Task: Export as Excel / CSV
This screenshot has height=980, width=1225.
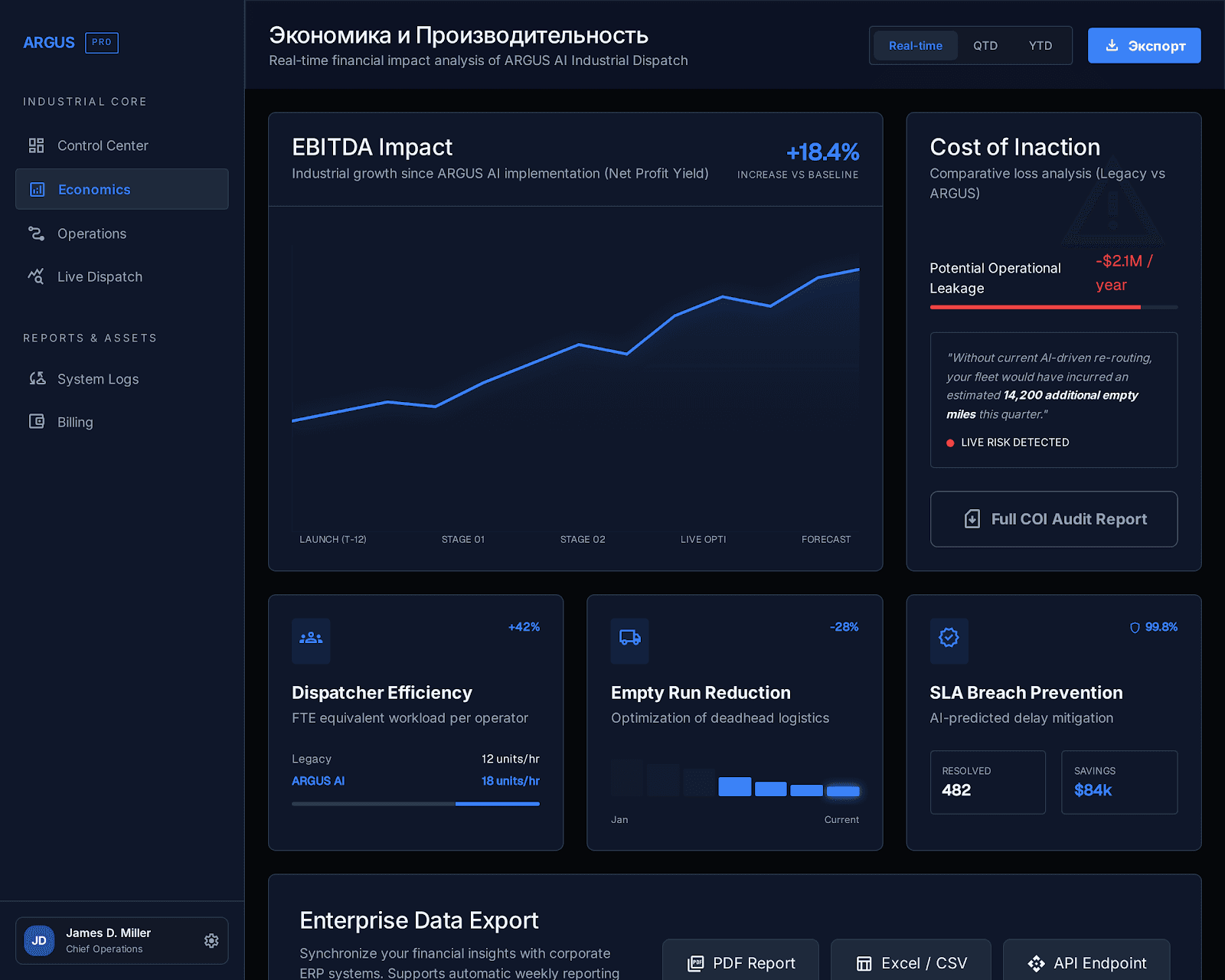Action: 911,962
